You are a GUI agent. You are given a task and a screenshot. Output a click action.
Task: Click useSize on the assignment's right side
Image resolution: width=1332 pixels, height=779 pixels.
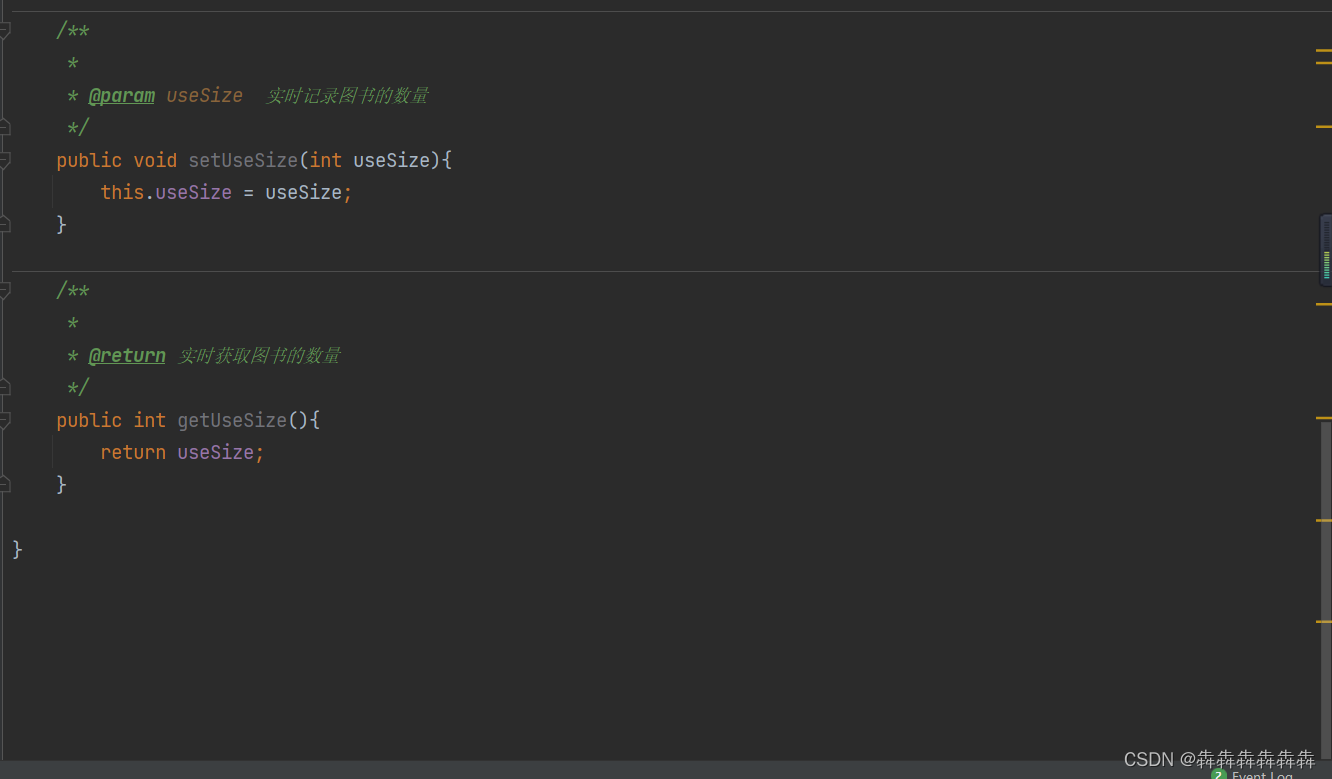click(304, 192)
